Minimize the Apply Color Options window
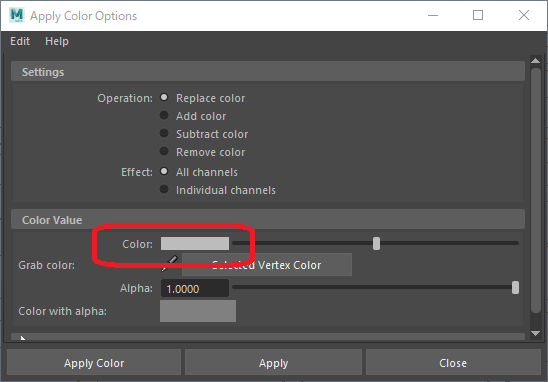548x382 pixels. (433, 15)
